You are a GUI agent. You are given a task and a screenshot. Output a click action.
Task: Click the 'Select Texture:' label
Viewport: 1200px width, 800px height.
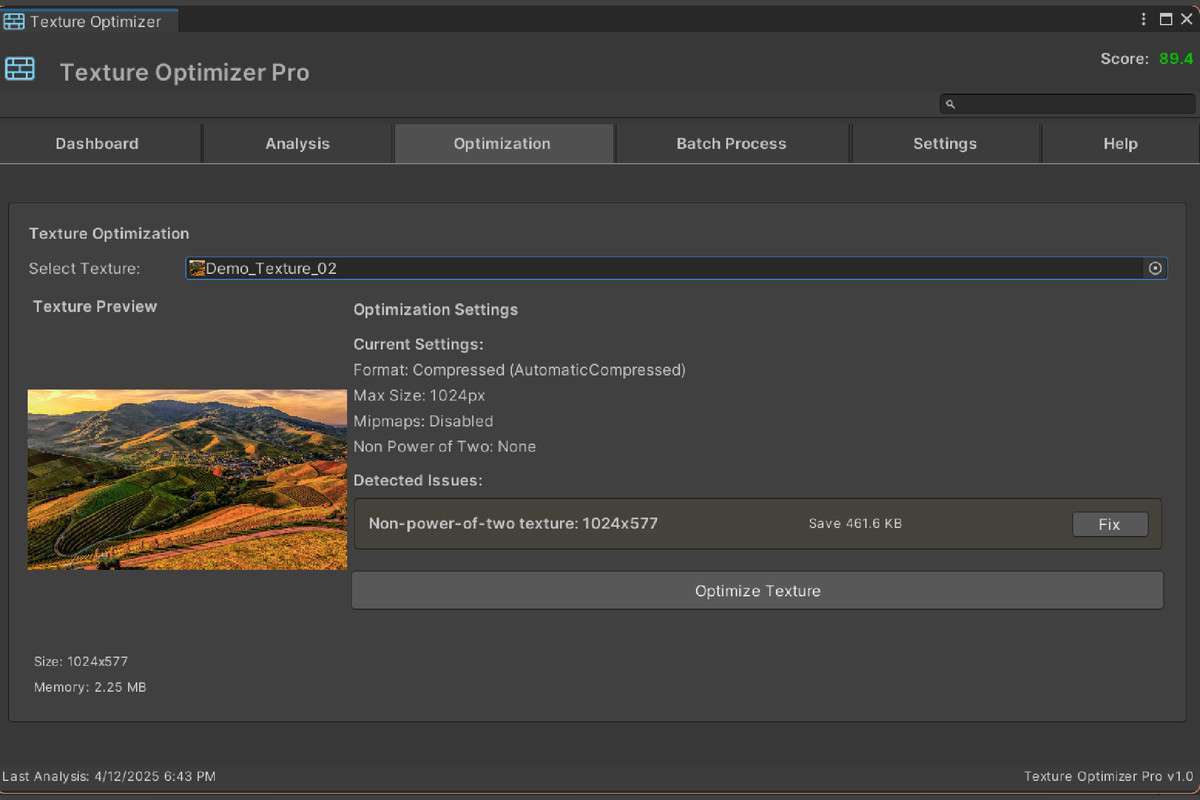(x=85, y=268)
